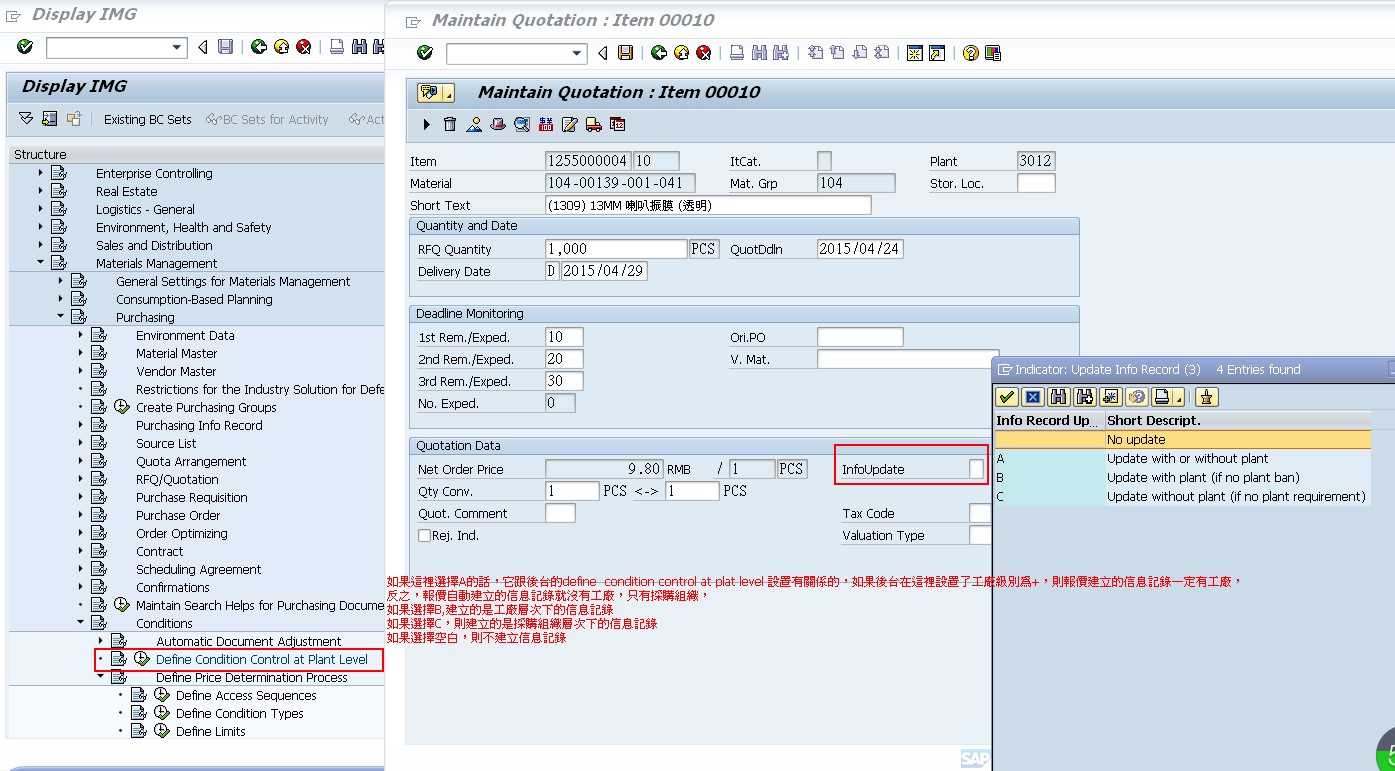Click Delete trash-can icon in quotation application toolbar

[450, 124]
